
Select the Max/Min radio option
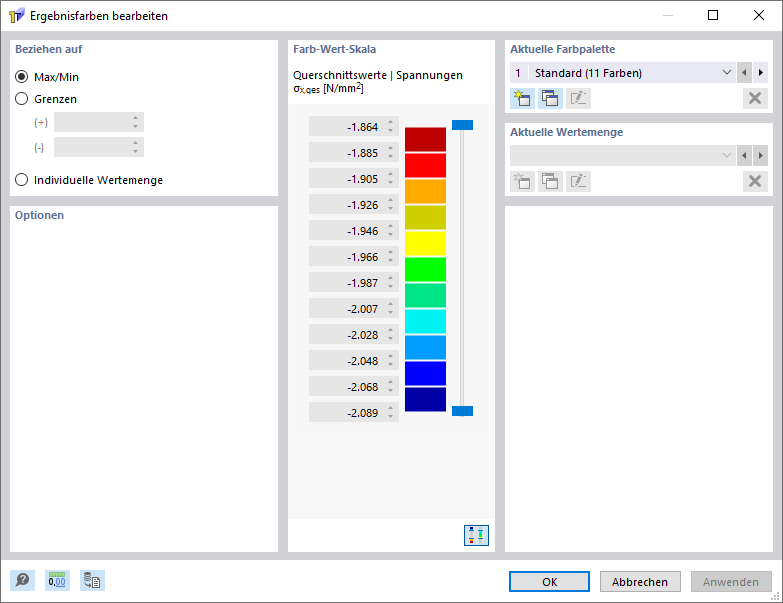coord(21,77)
